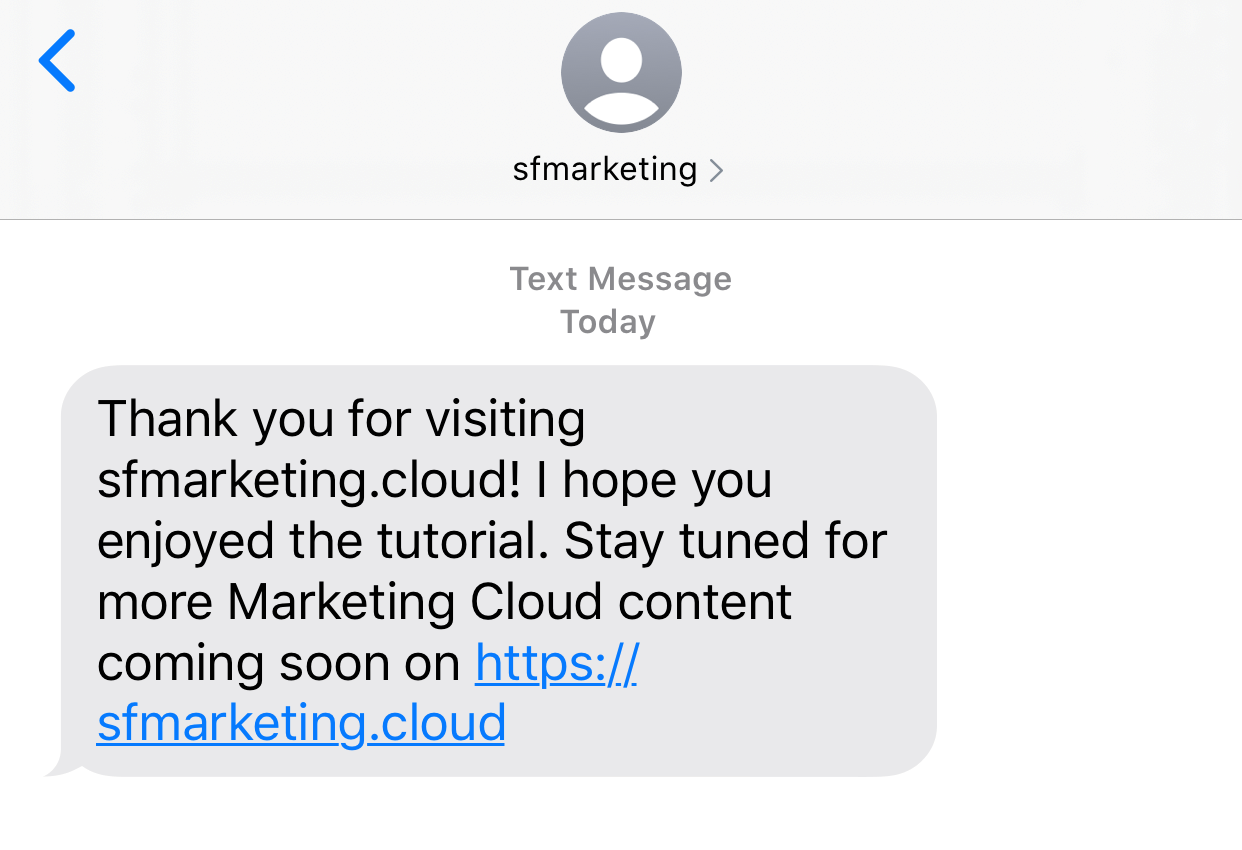The width and height of the screenshot is (1242, 850).
Task: Tap the blue back arrow
Action: tap(57, 61)
